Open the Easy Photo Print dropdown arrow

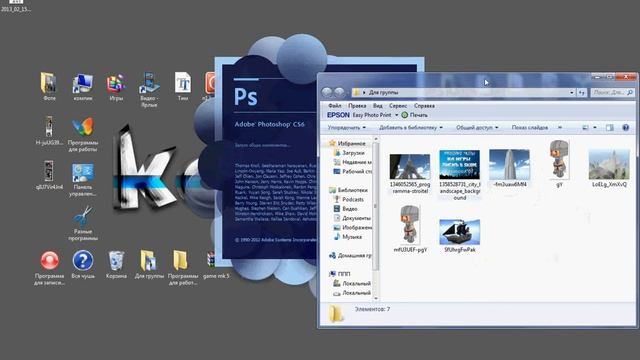[x=396, y=116]
